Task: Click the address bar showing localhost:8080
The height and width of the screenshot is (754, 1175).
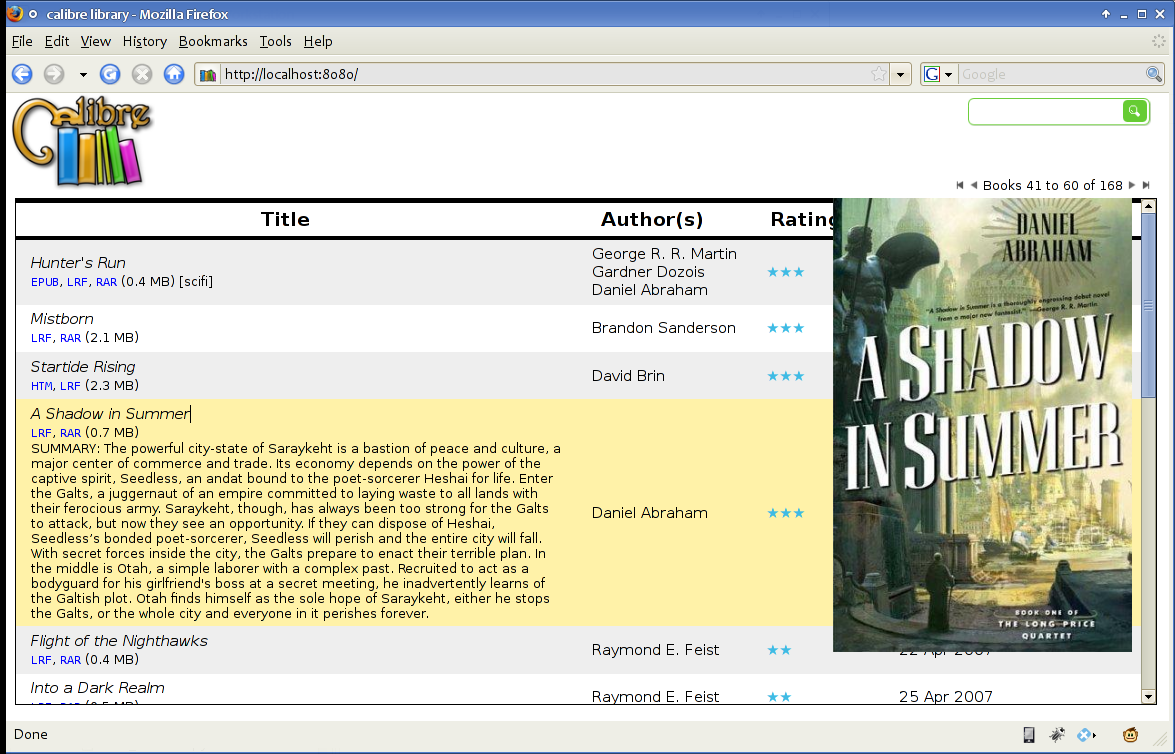Action: (x=545, y=74)
